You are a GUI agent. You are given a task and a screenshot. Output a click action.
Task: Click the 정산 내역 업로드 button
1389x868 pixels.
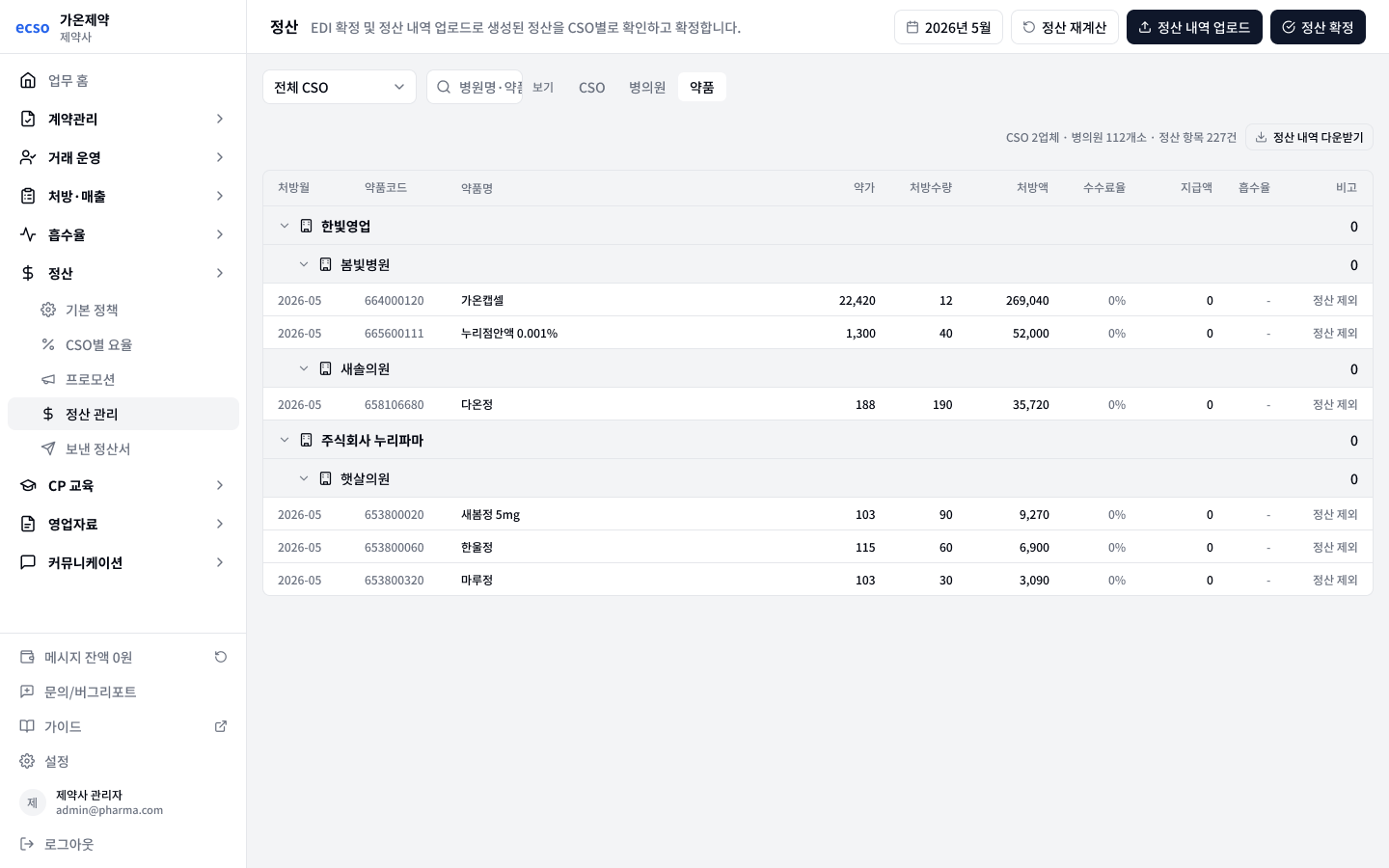[1194, 27]
